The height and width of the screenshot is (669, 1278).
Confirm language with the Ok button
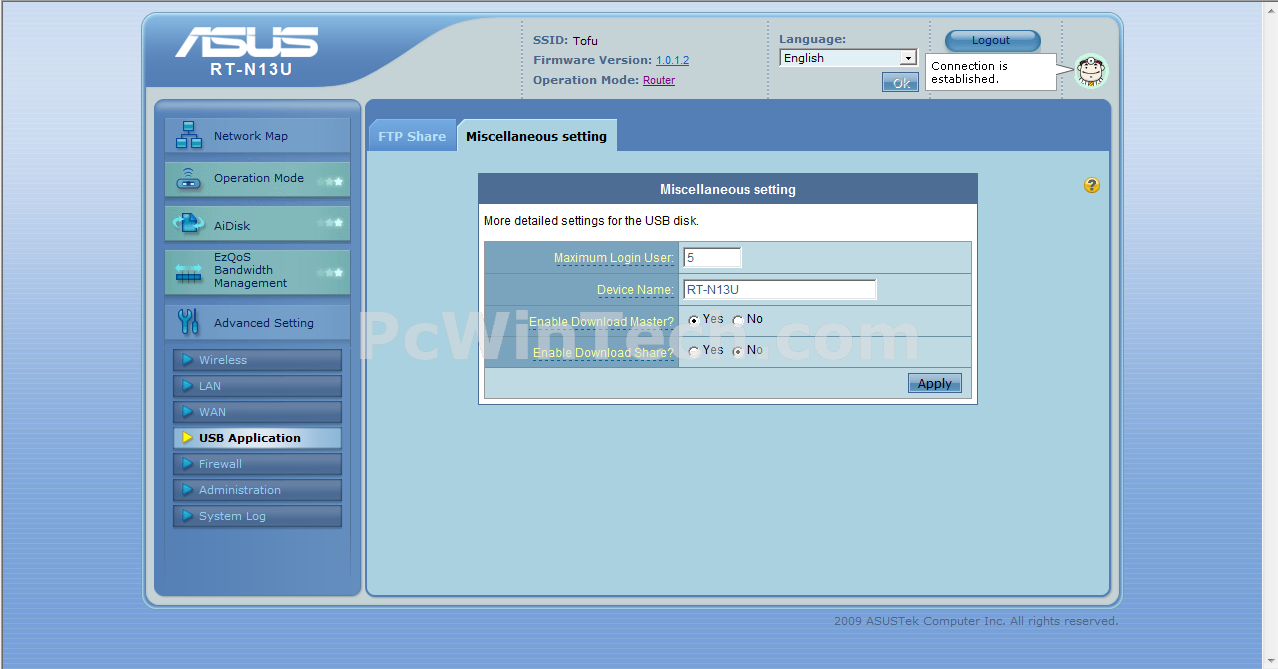[900, 83]
